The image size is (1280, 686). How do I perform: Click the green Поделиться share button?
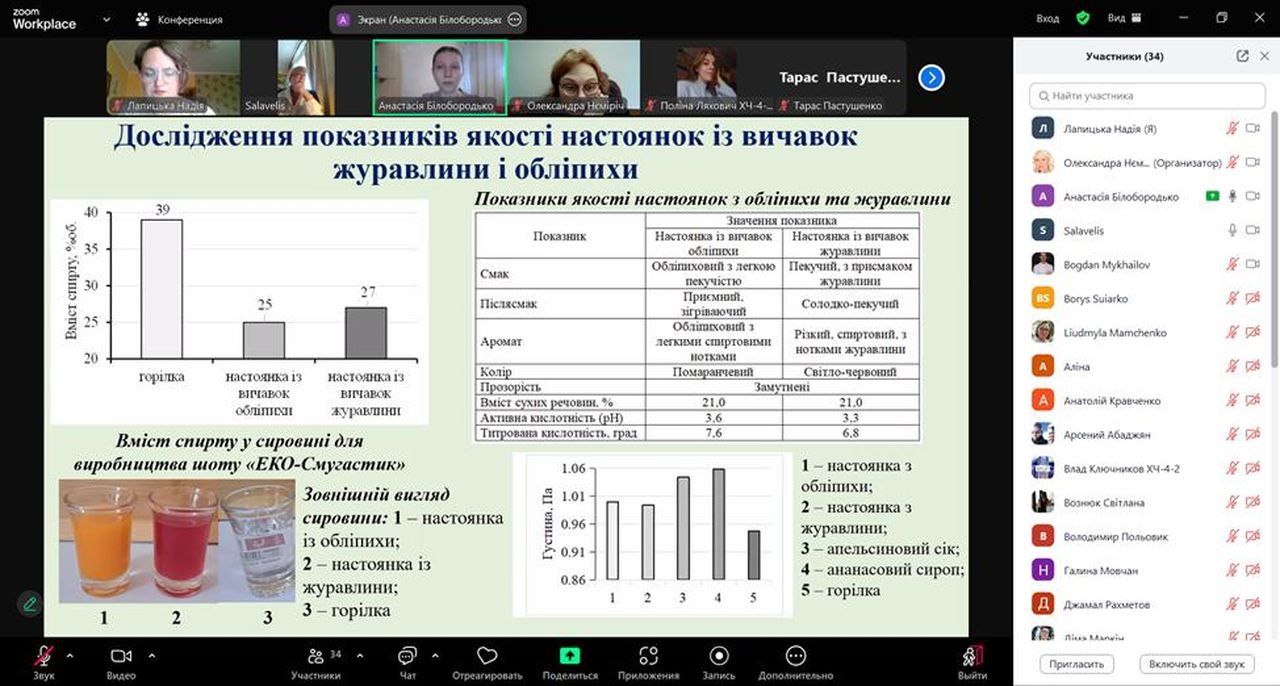pos(570,662)
